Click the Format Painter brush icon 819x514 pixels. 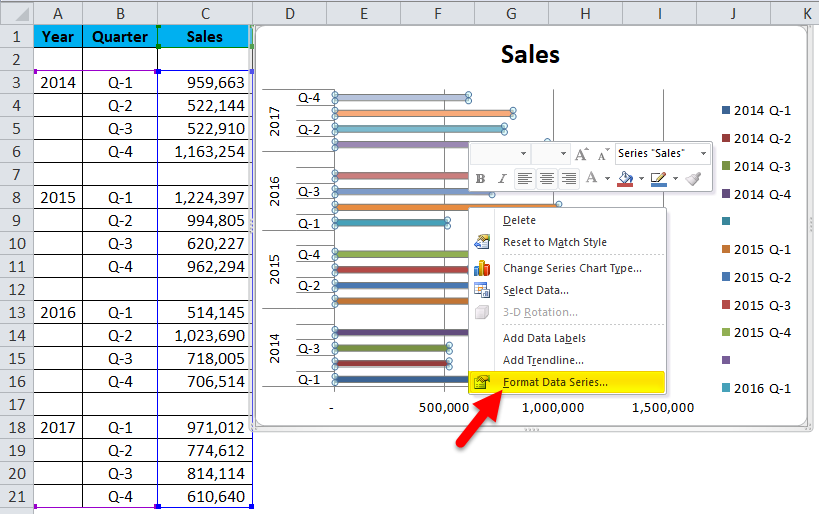pyautogui.click(x=694, y=178)
